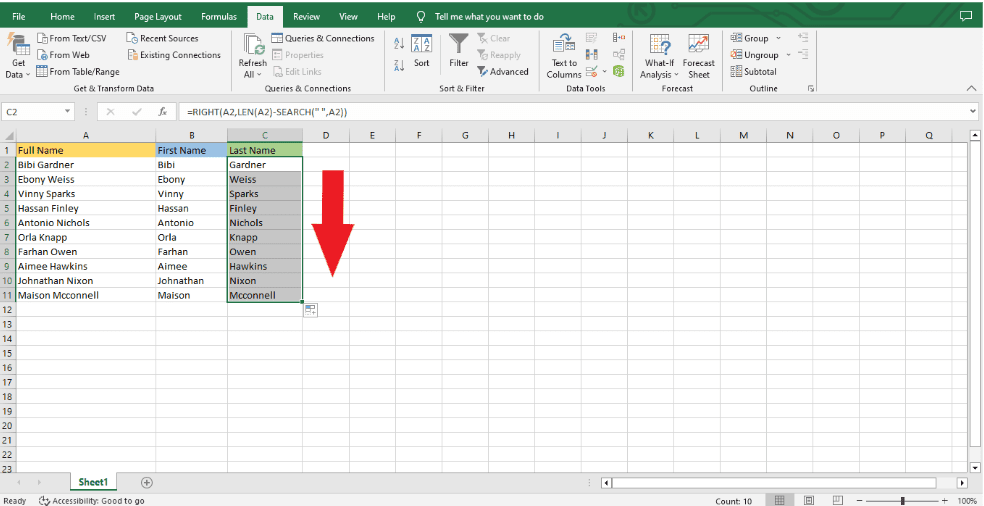Open the Review ribbon tab

coord(306,17)
